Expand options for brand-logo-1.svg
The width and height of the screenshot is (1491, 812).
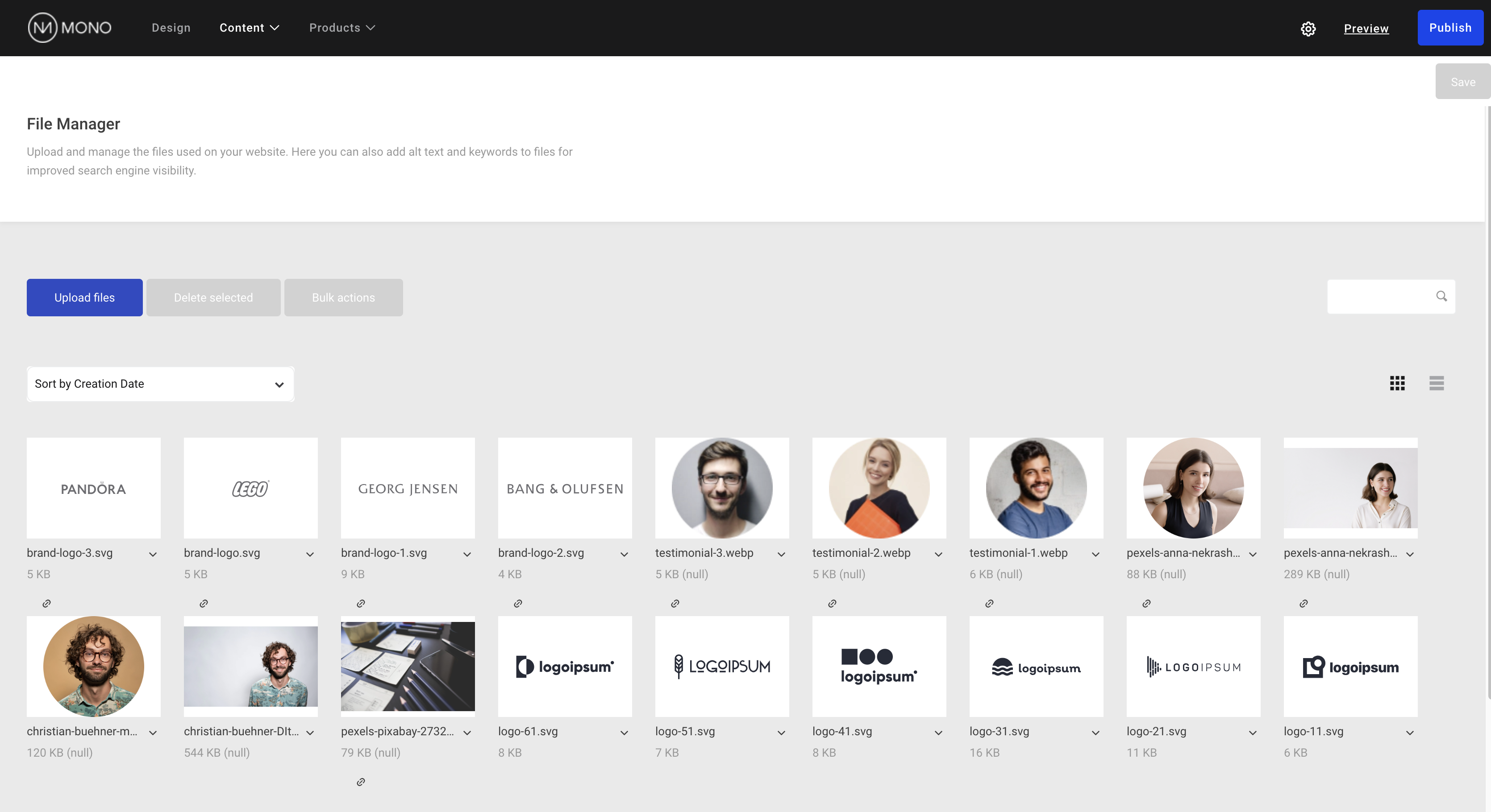[x=467, y=554]
